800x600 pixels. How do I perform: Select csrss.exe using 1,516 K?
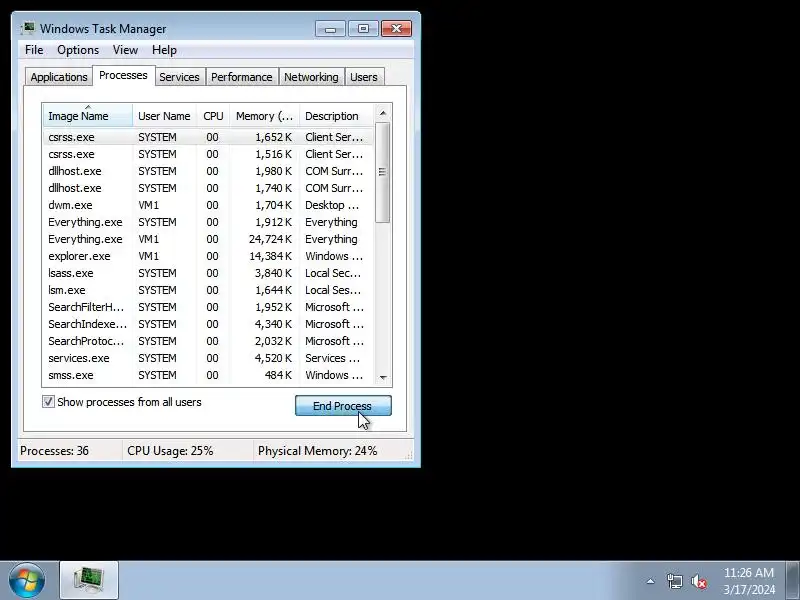pyautogui.click(x=208, y=154)
